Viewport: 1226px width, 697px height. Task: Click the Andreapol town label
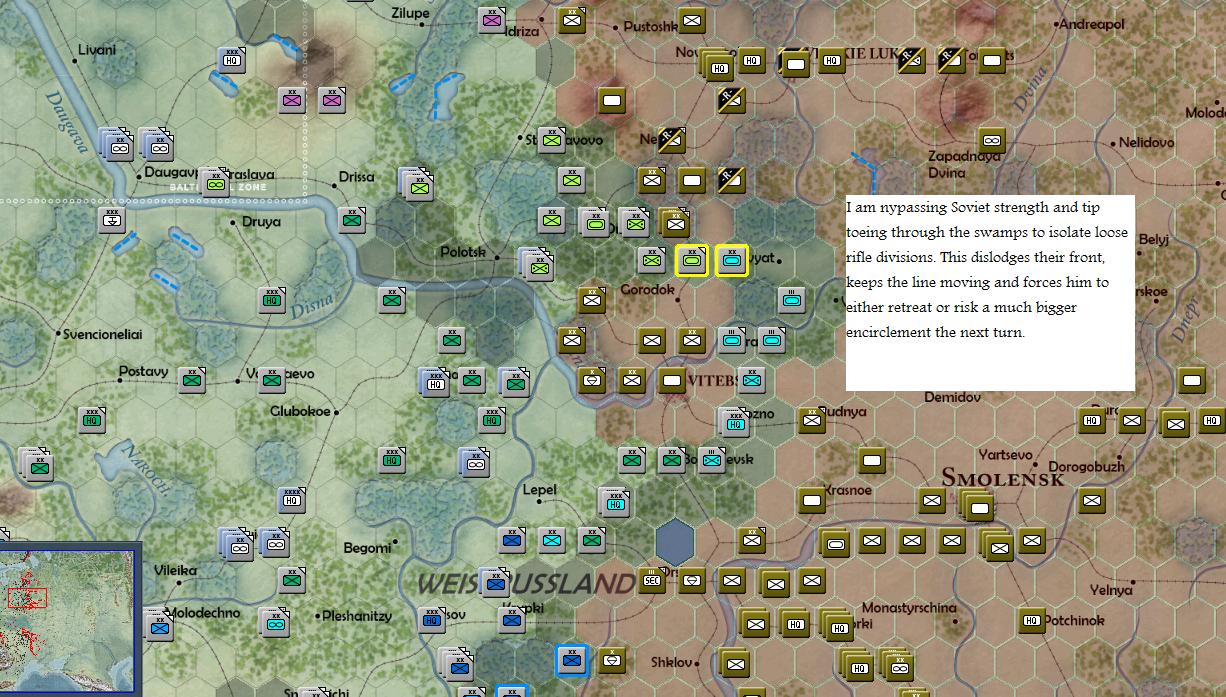click(x=1091, y=23)
